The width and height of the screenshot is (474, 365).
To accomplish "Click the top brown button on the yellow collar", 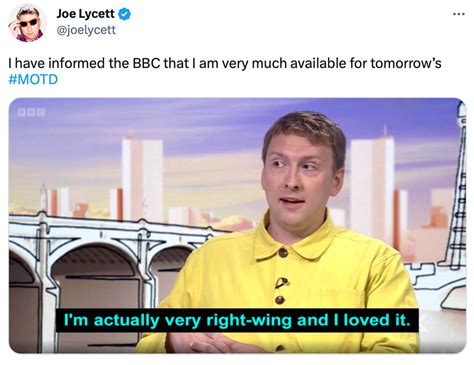I will [283, 252].
